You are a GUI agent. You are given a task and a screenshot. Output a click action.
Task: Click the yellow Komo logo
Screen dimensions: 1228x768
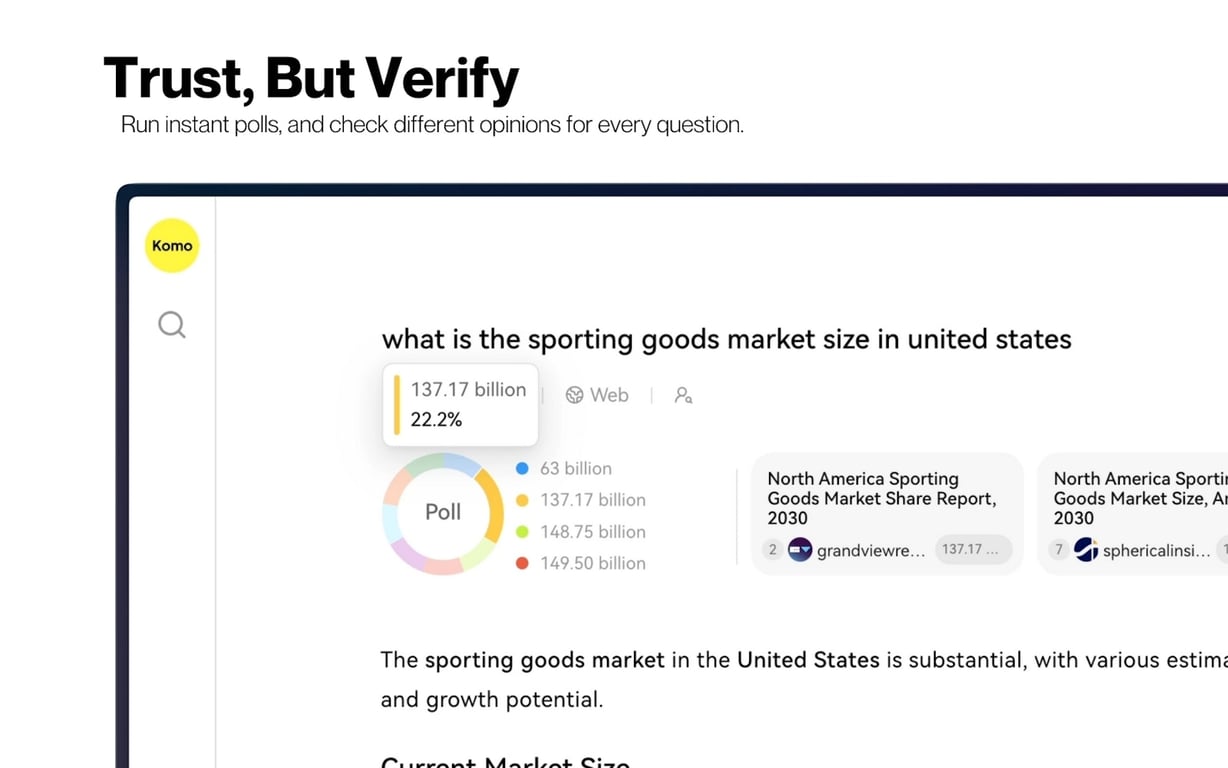click(x=172, y=245)
